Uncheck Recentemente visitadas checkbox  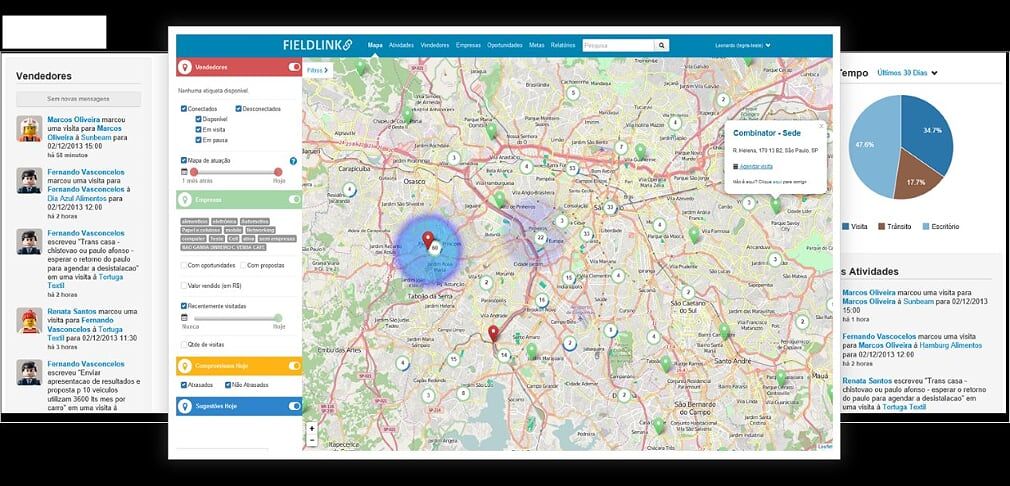point(184,306)
